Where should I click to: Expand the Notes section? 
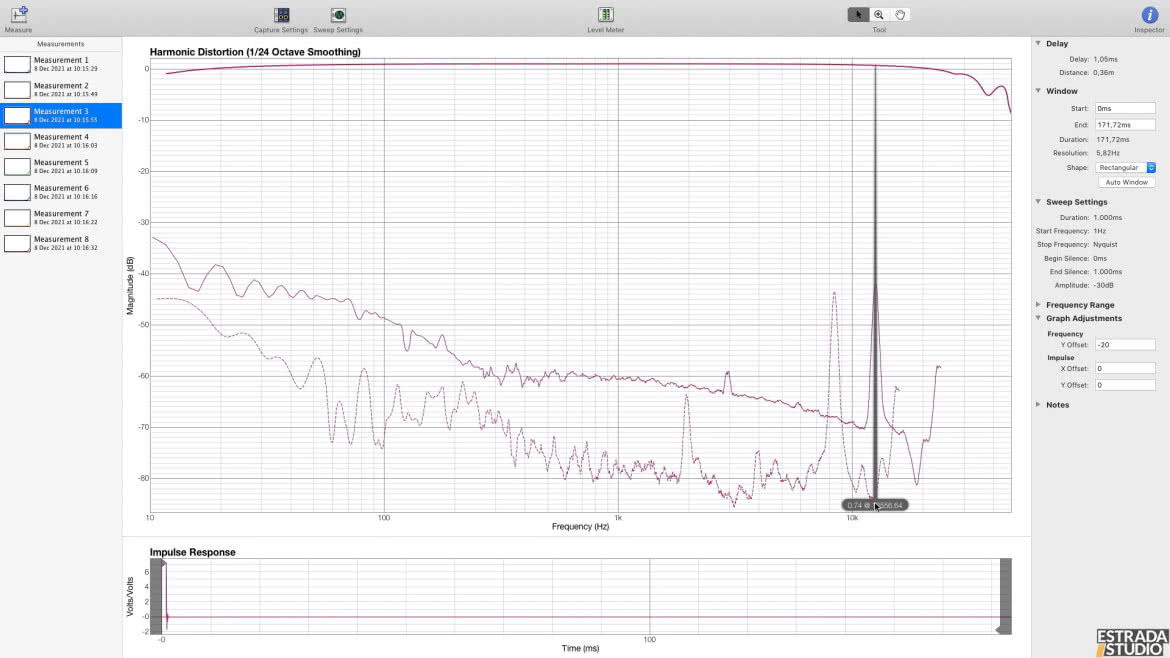coord(1038,404)
